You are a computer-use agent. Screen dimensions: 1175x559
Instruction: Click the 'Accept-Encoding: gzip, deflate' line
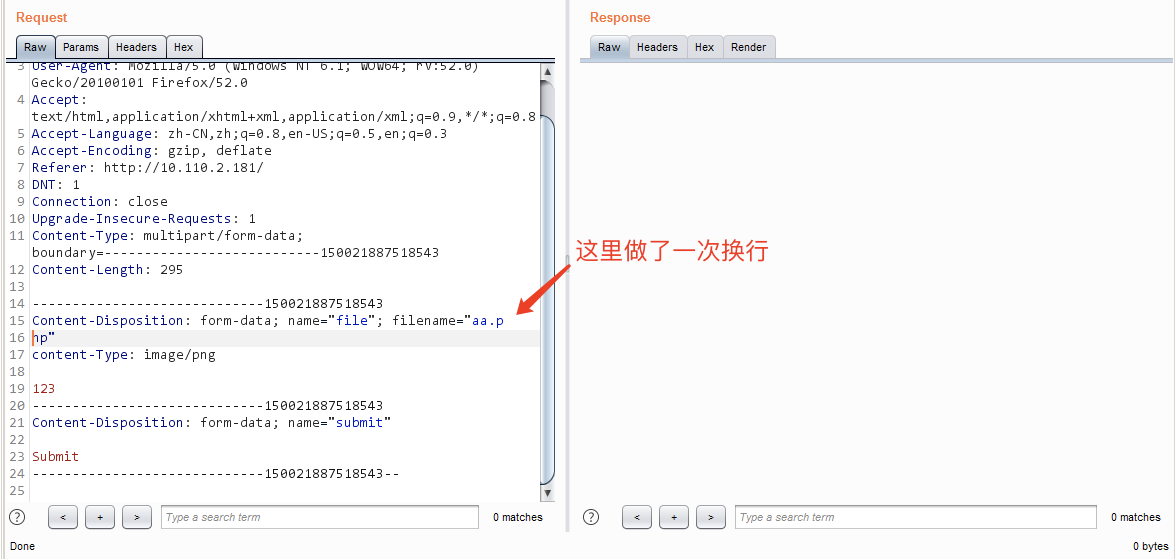coord(151,151)
